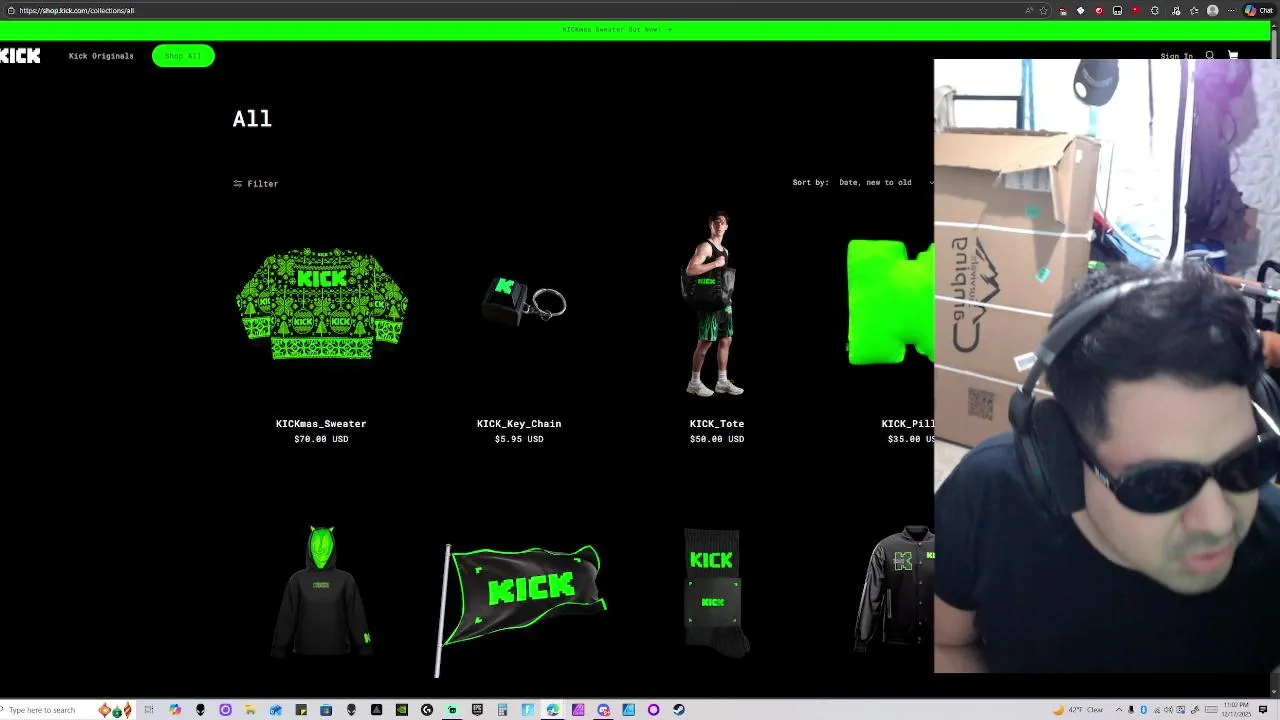Viewport: 1280px width, 720px height.
Task: Click the Bluetooth tray icon
Action: pos(1144,710)
